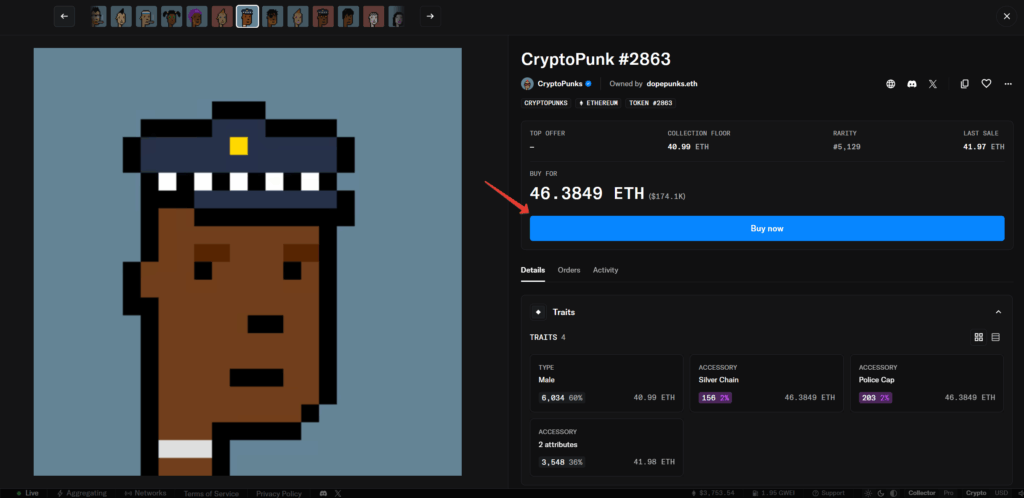Switch traits to grid view
The image size is (1024, 498).
pyautogui.click(x=979, y=337)
